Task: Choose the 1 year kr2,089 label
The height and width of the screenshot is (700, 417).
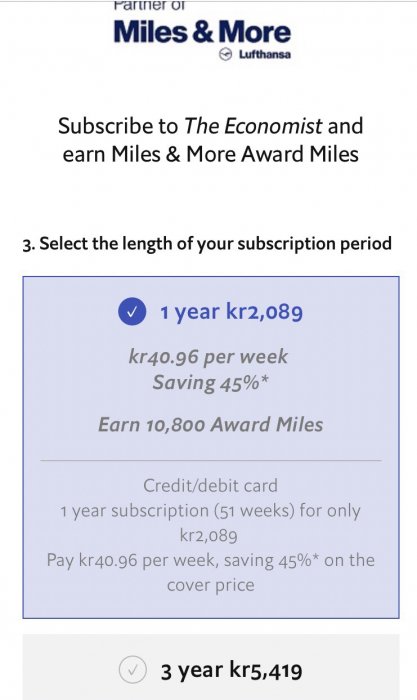Action: coord(231,312)
